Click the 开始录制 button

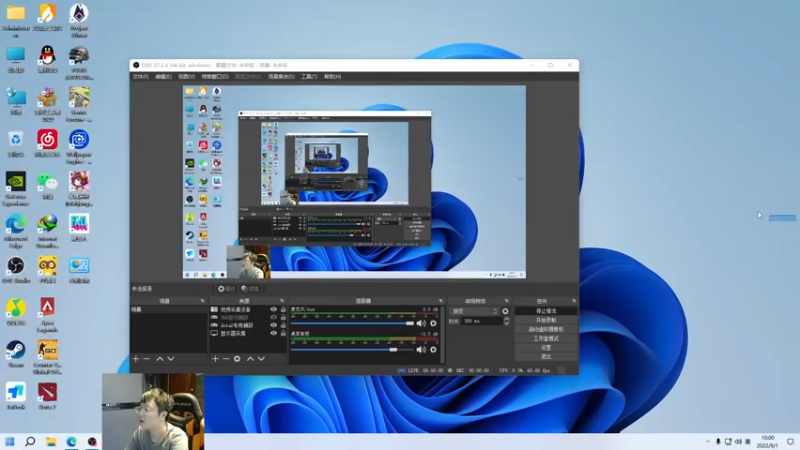(x=546, y=320)
